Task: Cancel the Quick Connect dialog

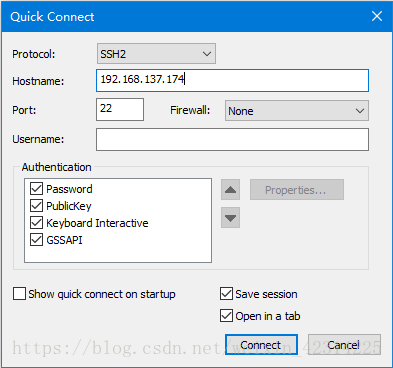Action: click(x=344, y=345)
